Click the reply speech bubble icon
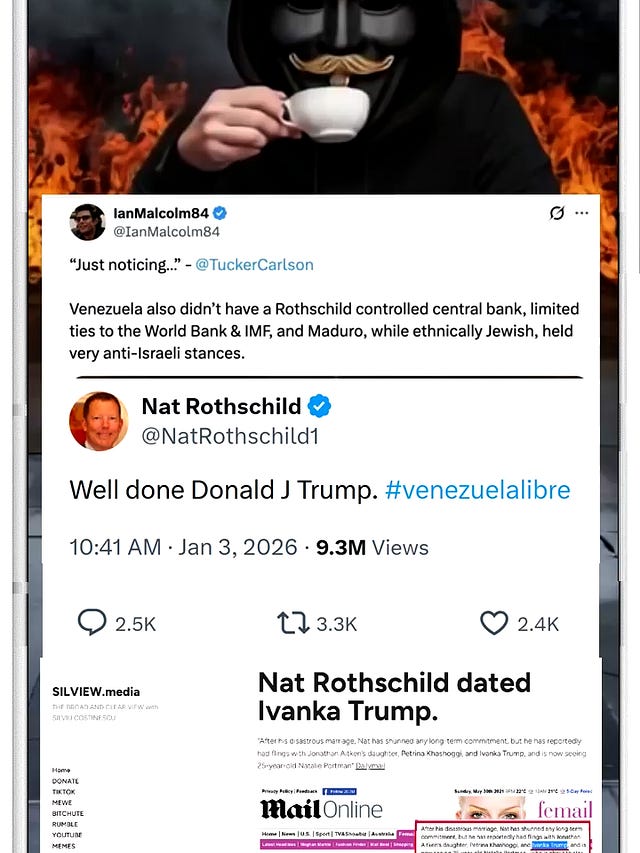 point(92,622)
